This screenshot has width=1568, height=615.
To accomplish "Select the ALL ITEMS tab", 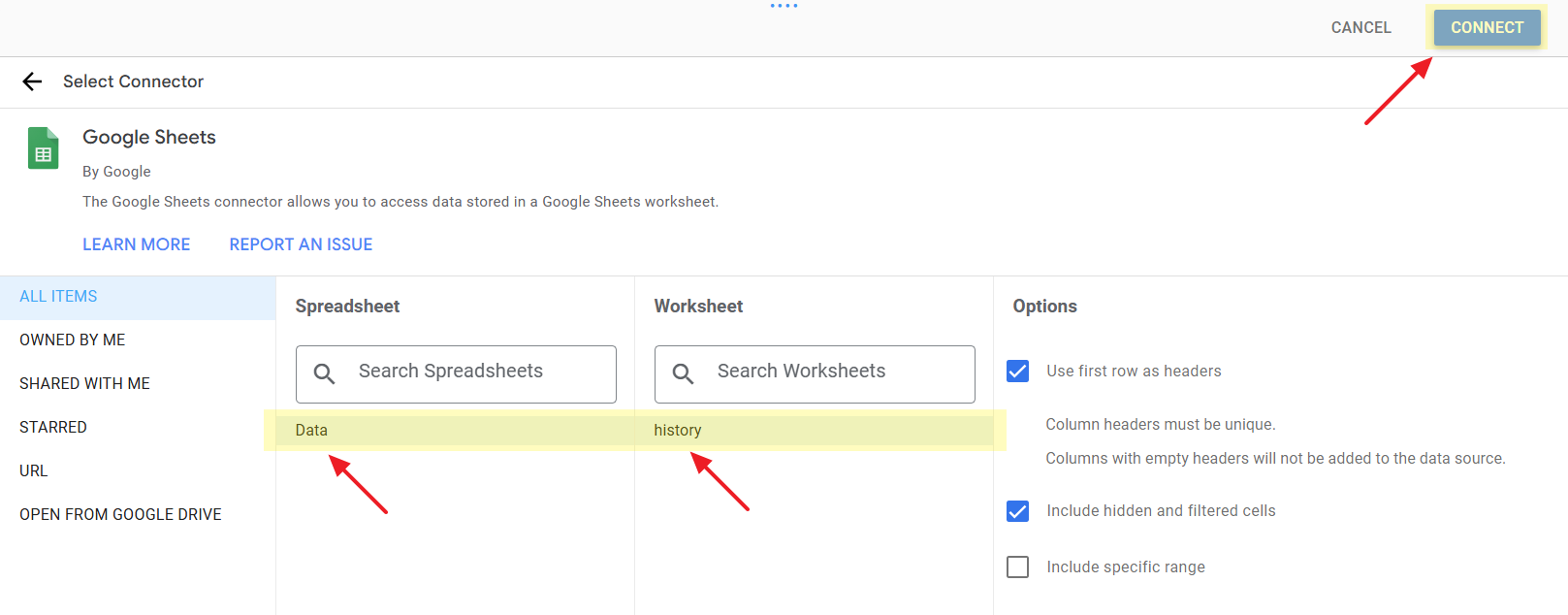I will [x=58, y=297].
